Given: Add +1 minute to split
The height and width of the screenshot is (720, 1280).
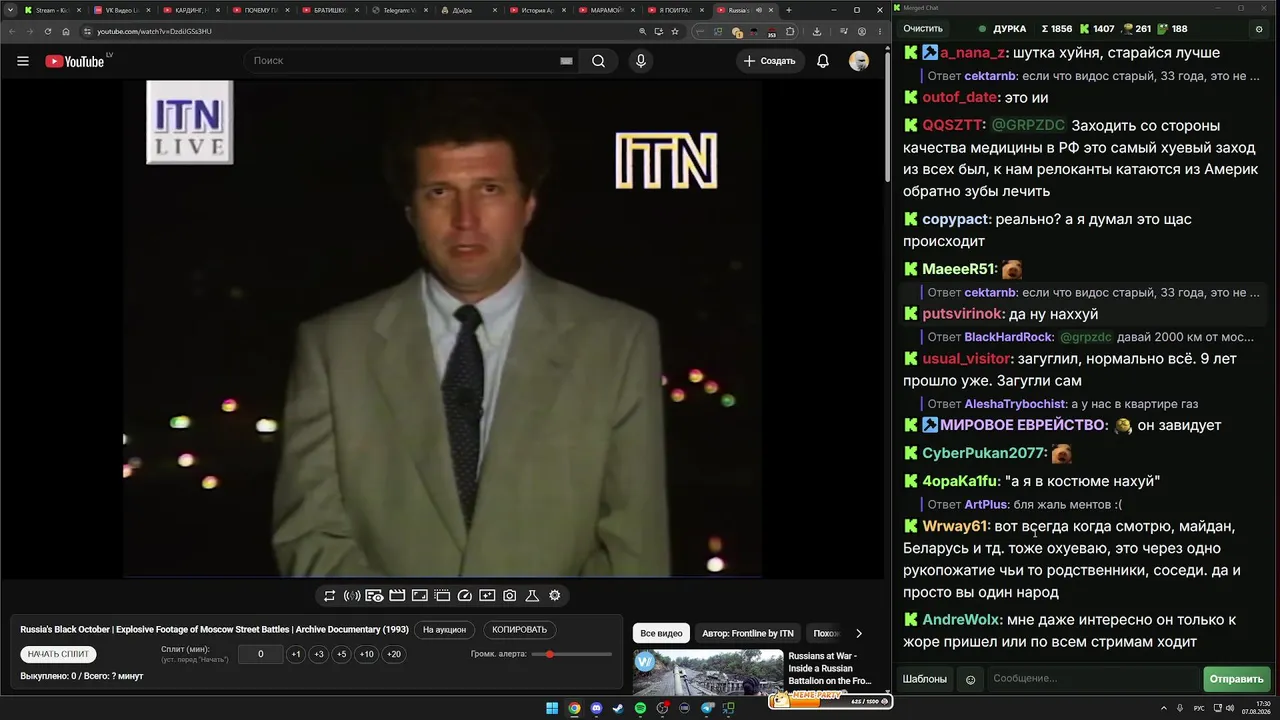Looking at the screenshot, I should [295, 654].
